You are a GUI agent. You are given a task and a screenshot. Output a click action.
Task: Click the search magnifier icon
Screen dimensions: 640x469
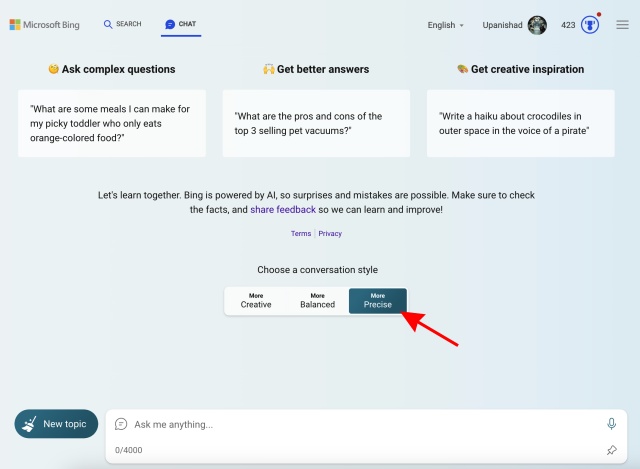pos(108,24)
